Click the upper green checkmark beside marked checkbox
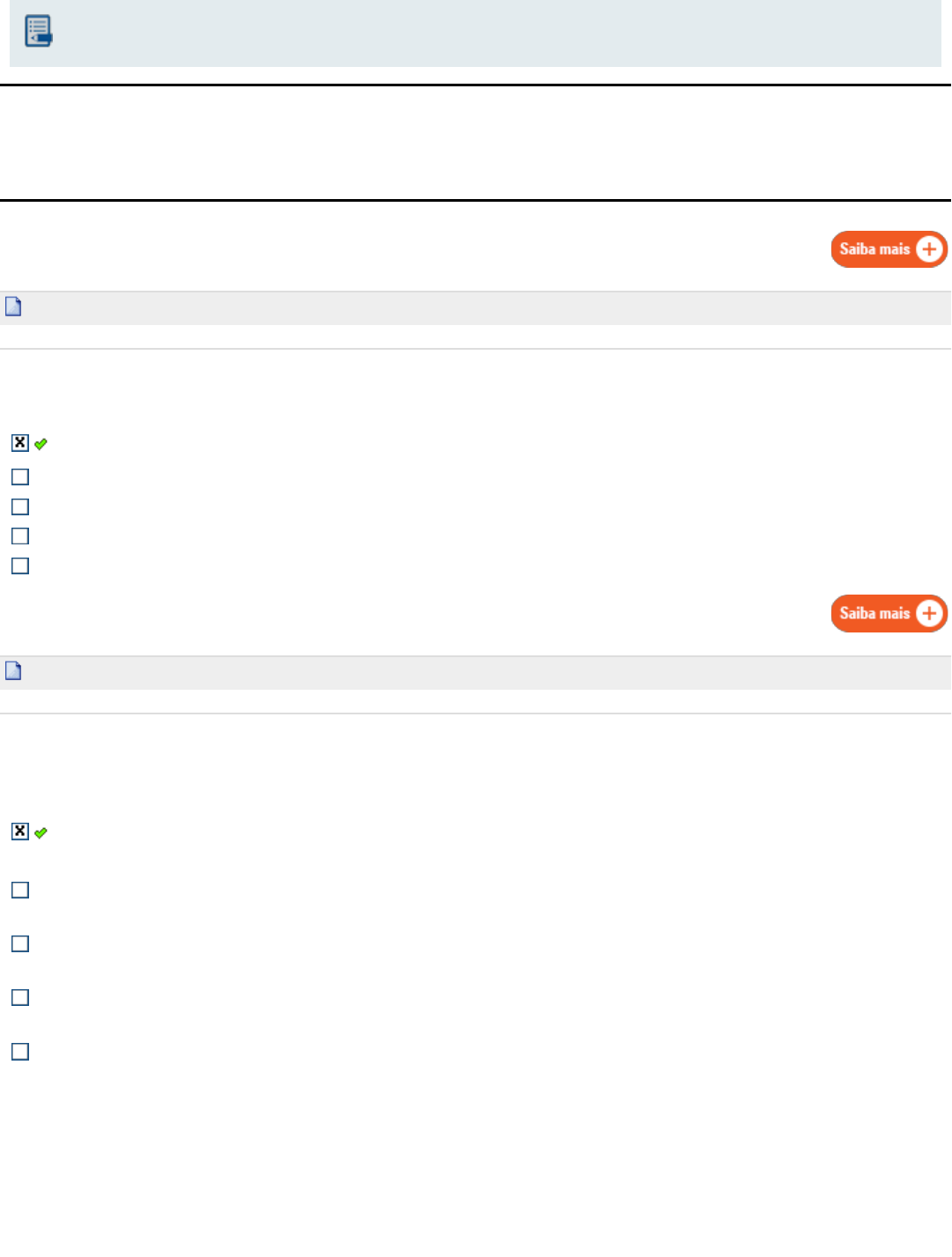952x1257 pixels. click(41, 444)
